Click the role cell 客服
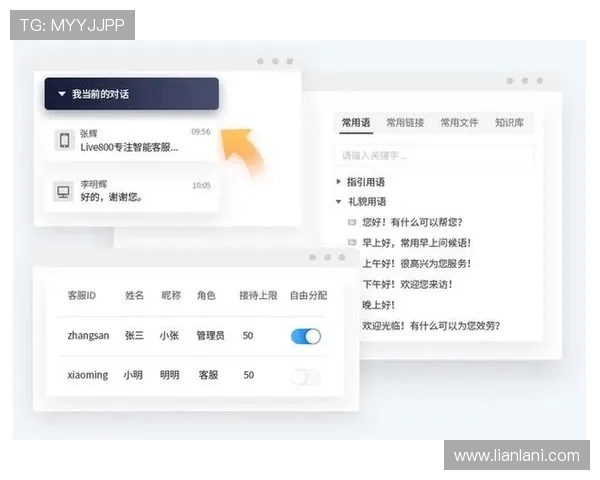Screen dimensions: 600x480 [x=209, y=375]
